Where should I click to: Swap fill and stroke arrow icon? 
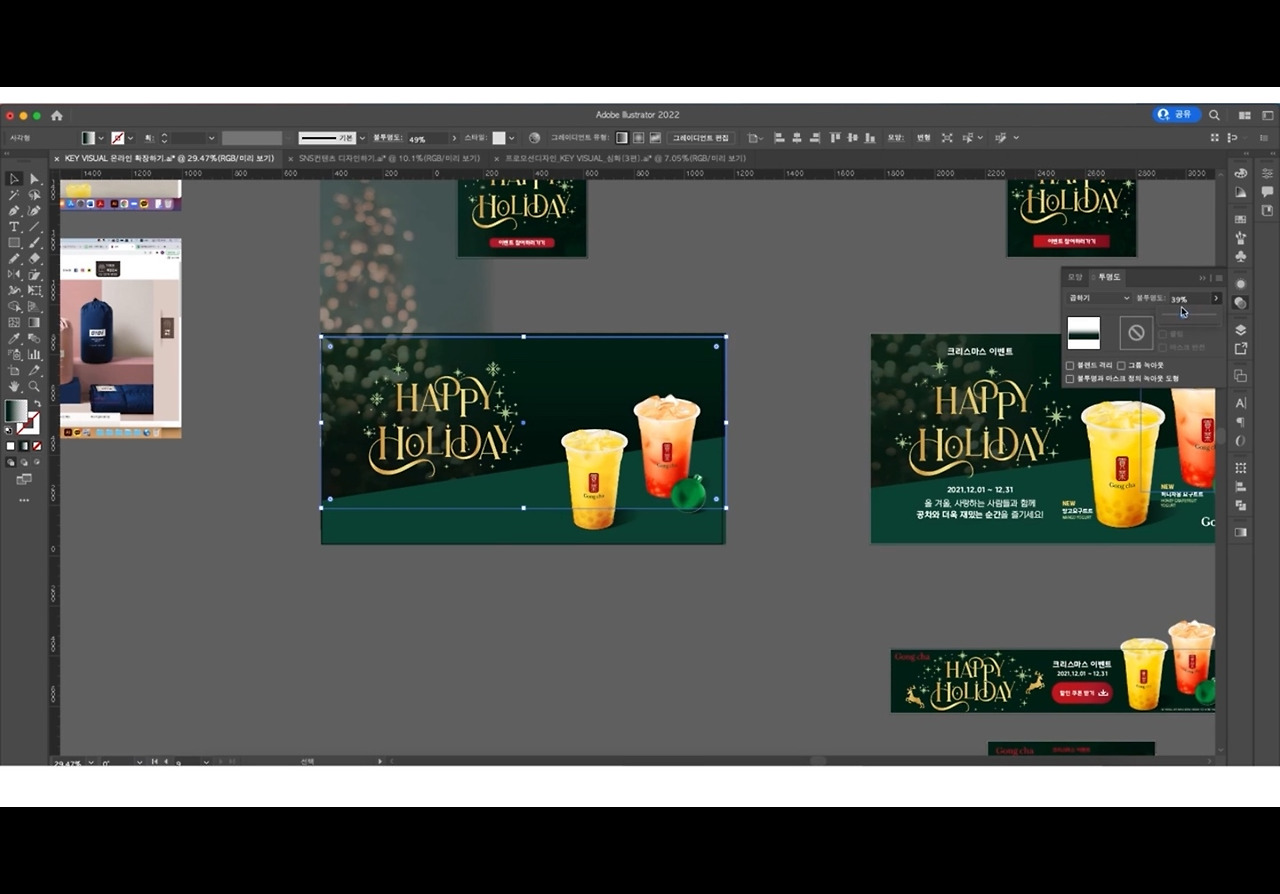pos(37,404)
